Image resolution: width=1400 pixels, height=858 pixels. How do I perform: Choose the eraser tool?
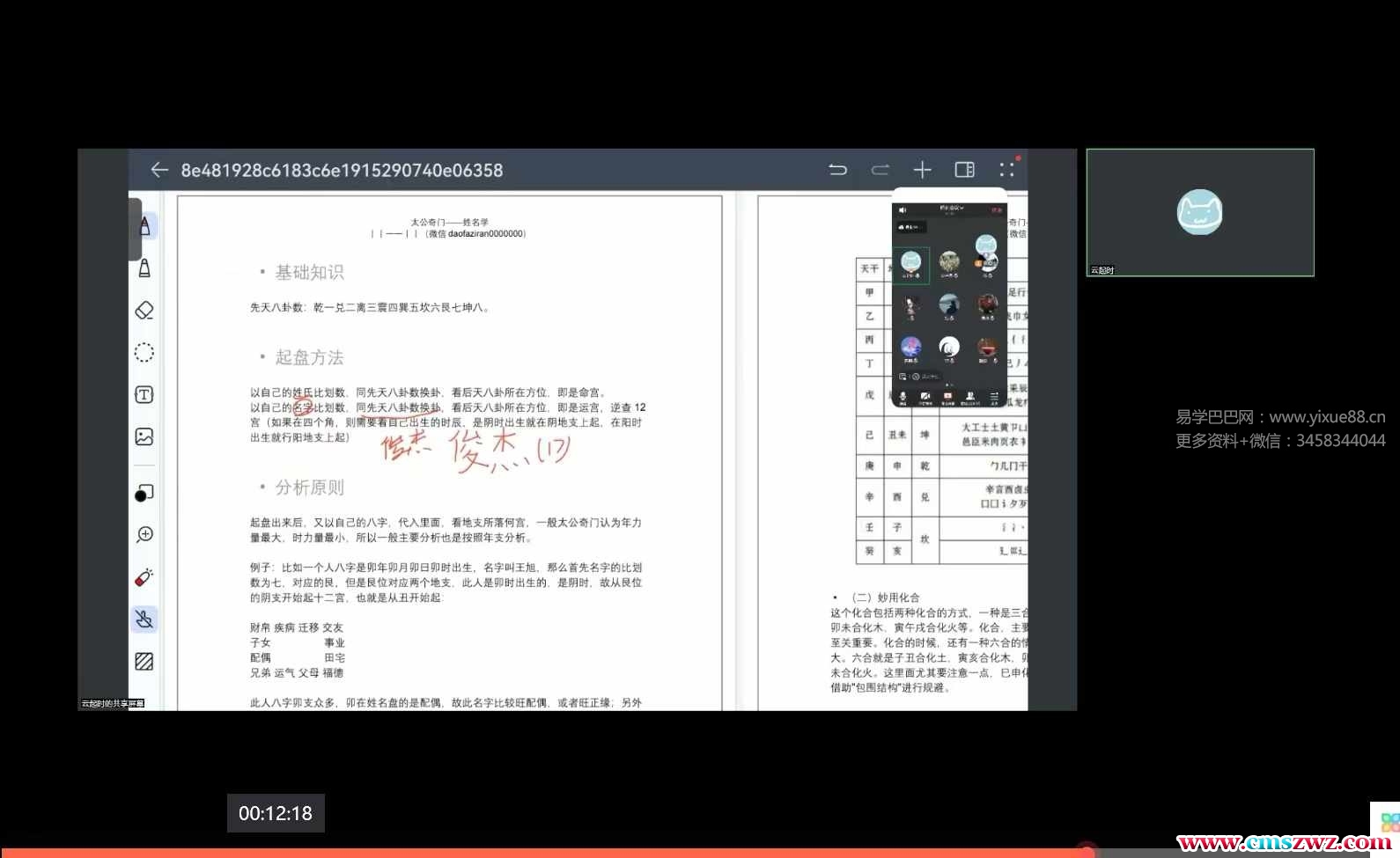pyautogui.click(x=144, y=311)
